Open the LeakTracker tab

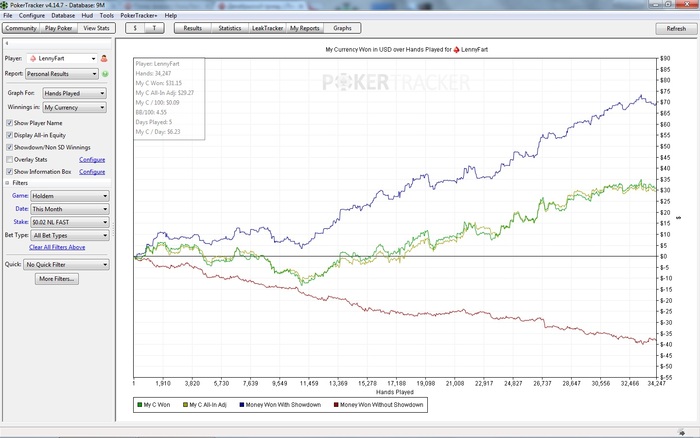point(267,28)
